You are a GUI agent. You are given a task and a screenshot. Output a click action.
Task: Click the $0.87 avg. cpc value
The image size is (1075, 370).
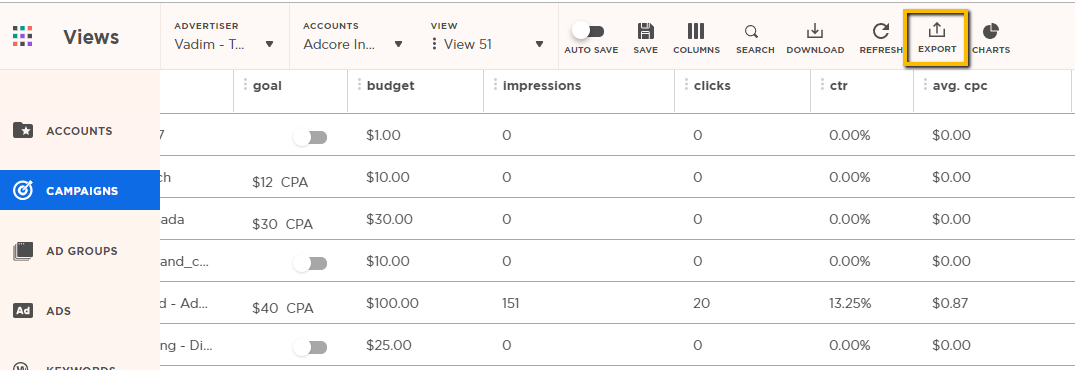click(x=950, y=303)
